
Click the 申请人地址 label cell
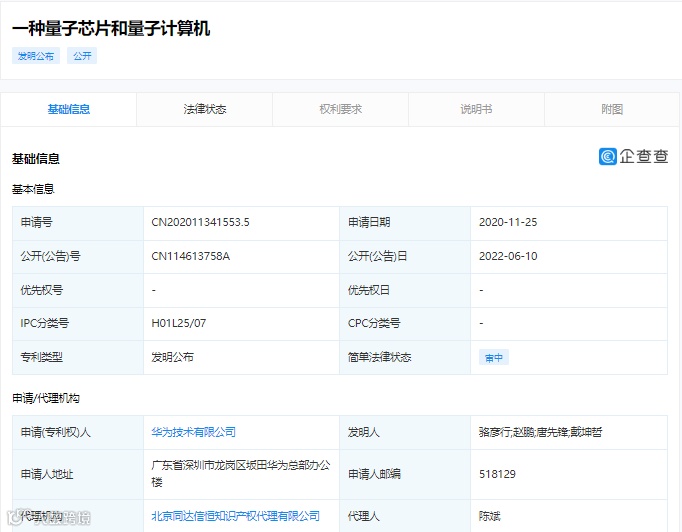point(78,474)
